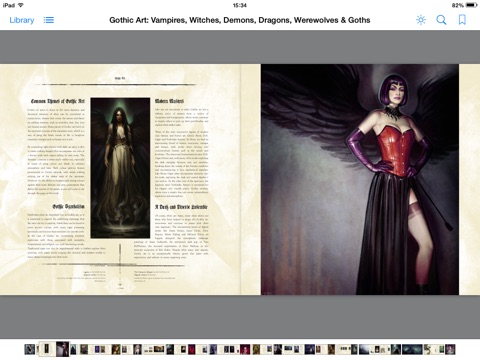Tap the Wi-Fi icon in status bar
Image resolution: width=480 pixels, height=360 pixels.
[21, 5]
